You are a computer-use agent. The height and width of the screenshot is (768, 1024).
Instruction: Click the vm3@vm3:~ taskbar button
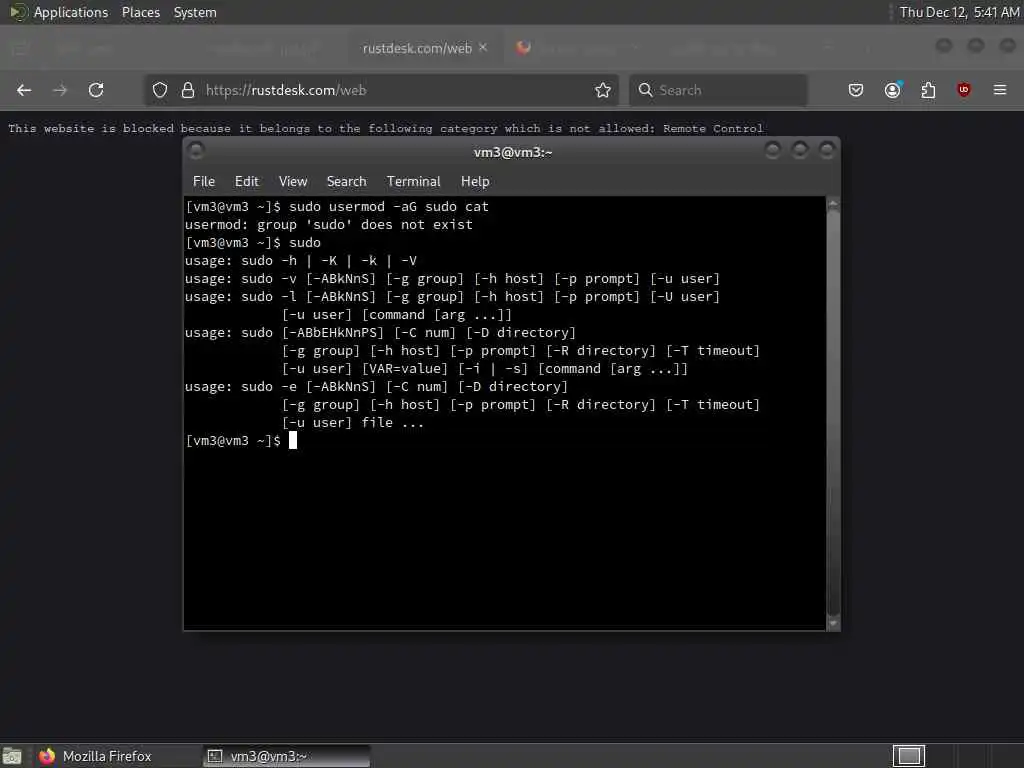point(286,756)
